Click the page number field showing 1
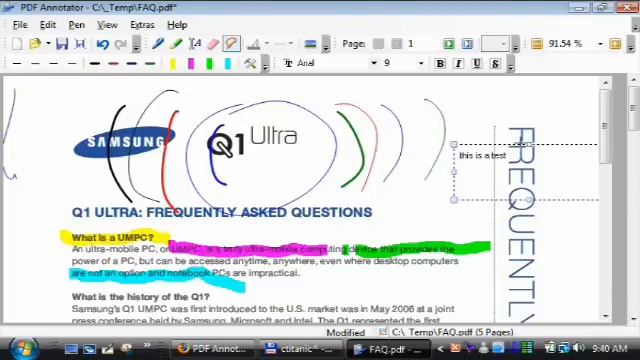This screenshot has width=640, height=360. click(422, 44)
